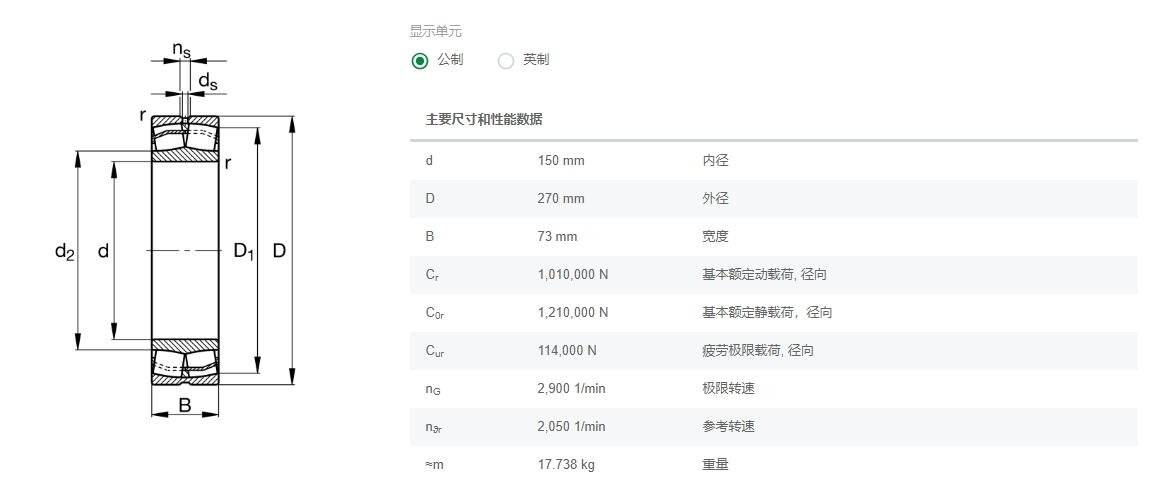Click the 极限转速 description cell
Screen dimensions: 1157x501
(x=728, y=388)
